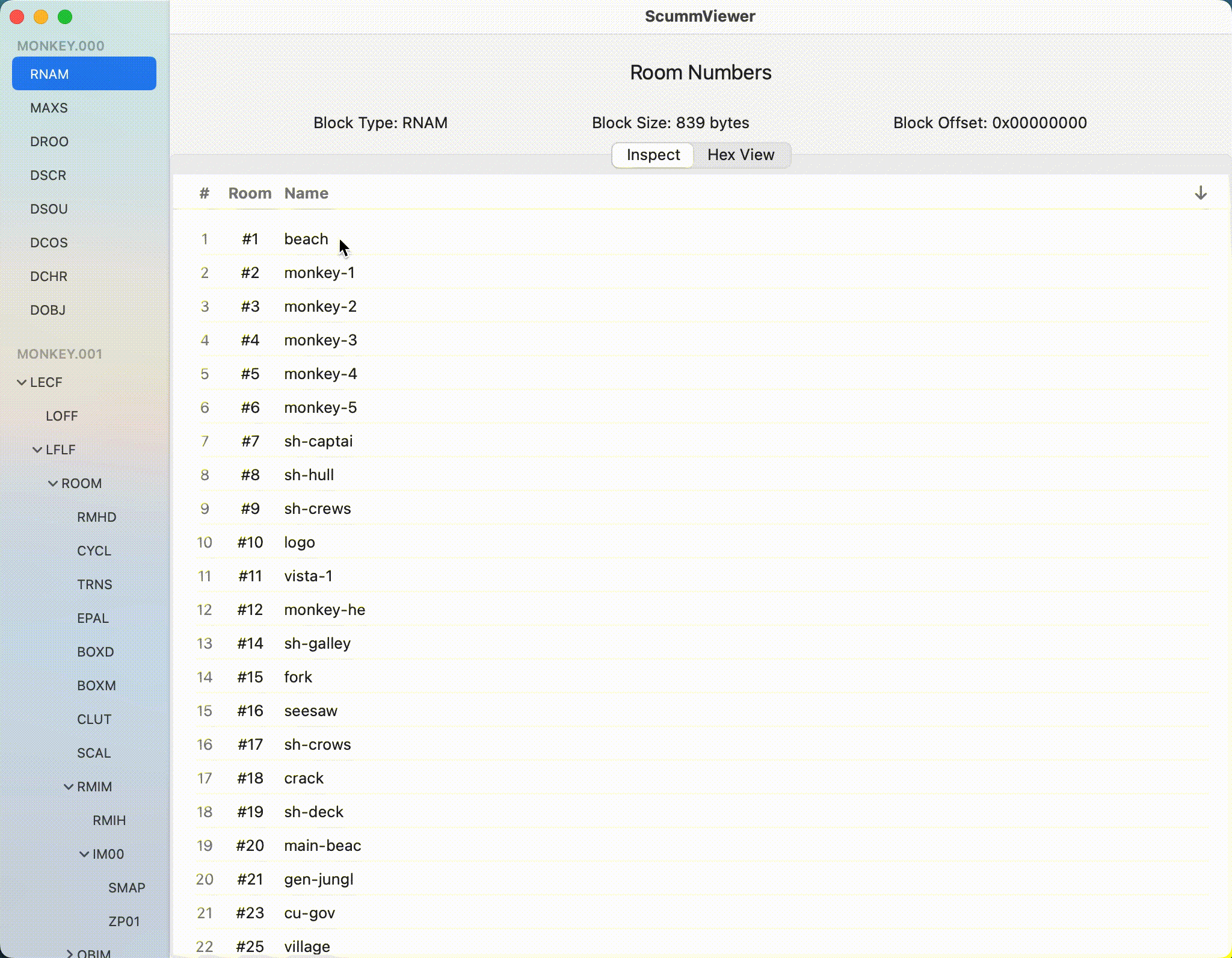This screenshot has width=1232, height=958.
Task: Open the DOBJ block entry
Action: coord(48,311)
